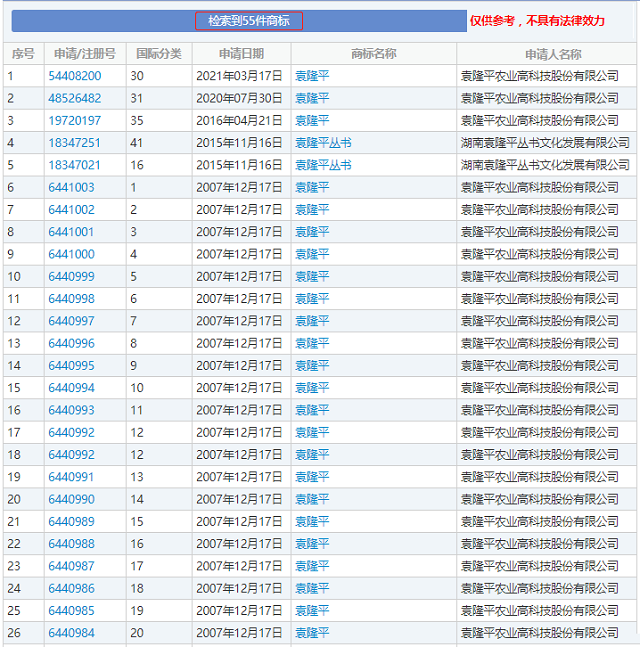Open 6440992 link in row 18
Image resolution: width=640 pixels, height=647 pixels.
[71, 455]
